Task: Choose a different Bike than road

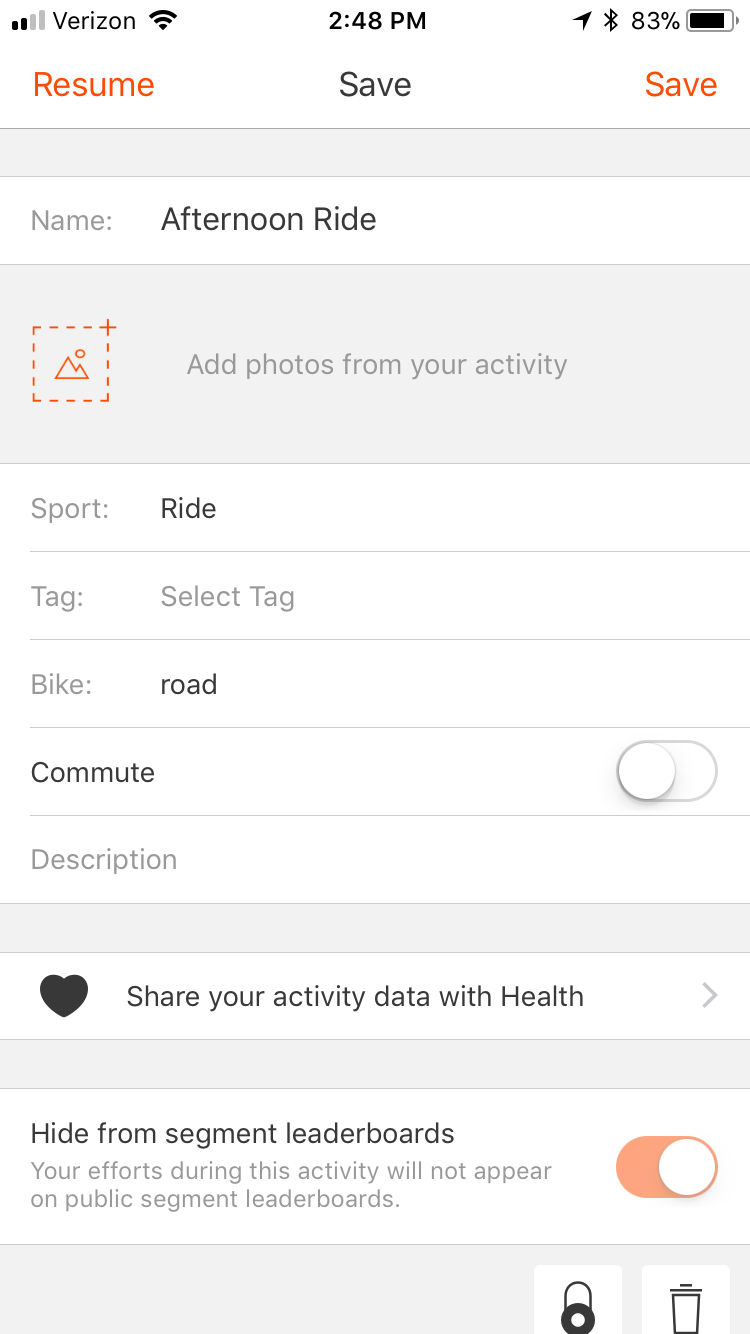Action: pyautogui.click(x=375, y=684)
